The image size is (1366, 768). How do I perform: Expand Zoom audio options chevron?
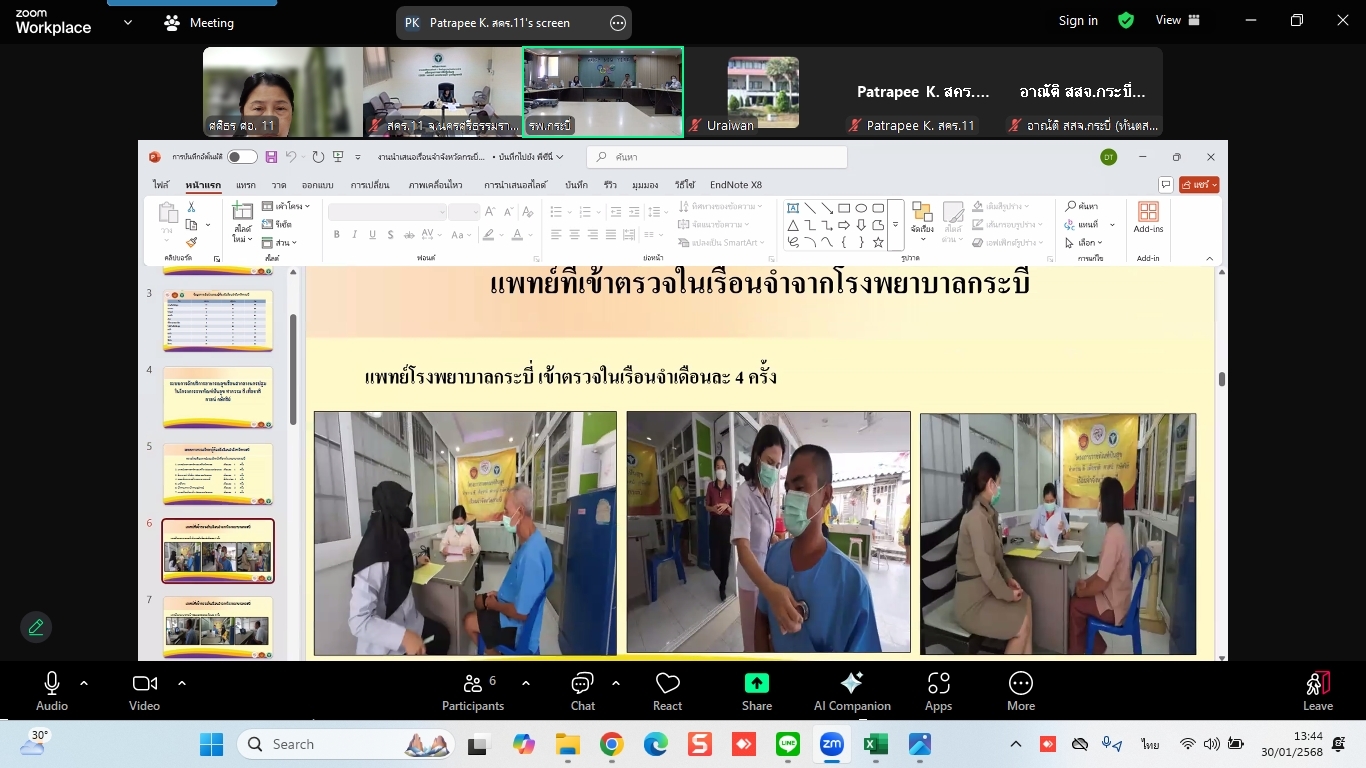tap(84, 683)
